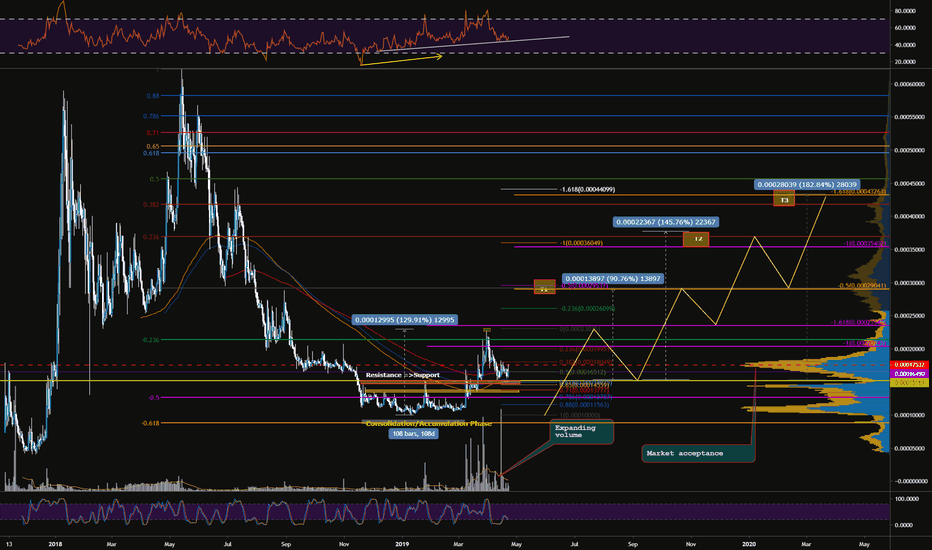The width and height of the screenshot is (932, 550).
Task: Select the Market acceptance callout
Action: click(x=698, y=453)
